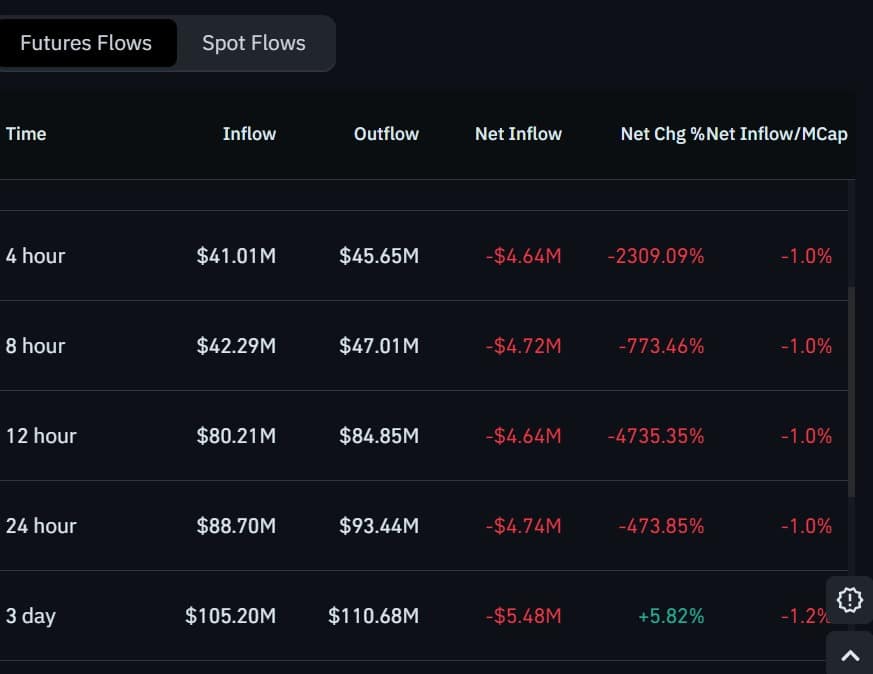Click the $105.20M inflow value
Screen dimensions: 873x674
tap(230, 616)
